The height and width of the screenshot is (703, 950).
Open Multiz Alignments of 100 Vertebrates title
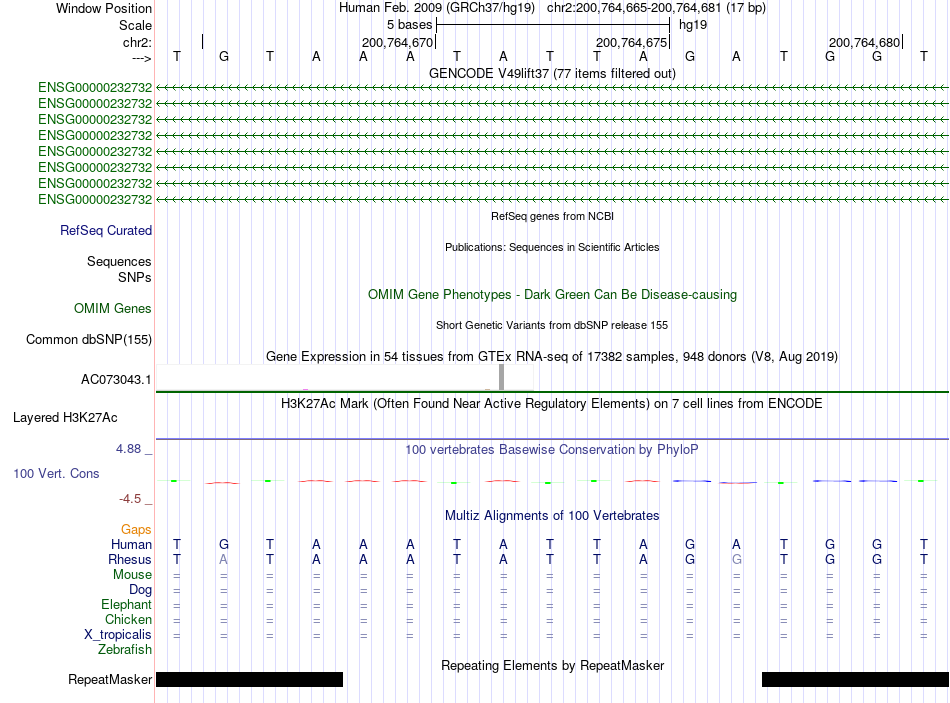click(x=552, y=516)
